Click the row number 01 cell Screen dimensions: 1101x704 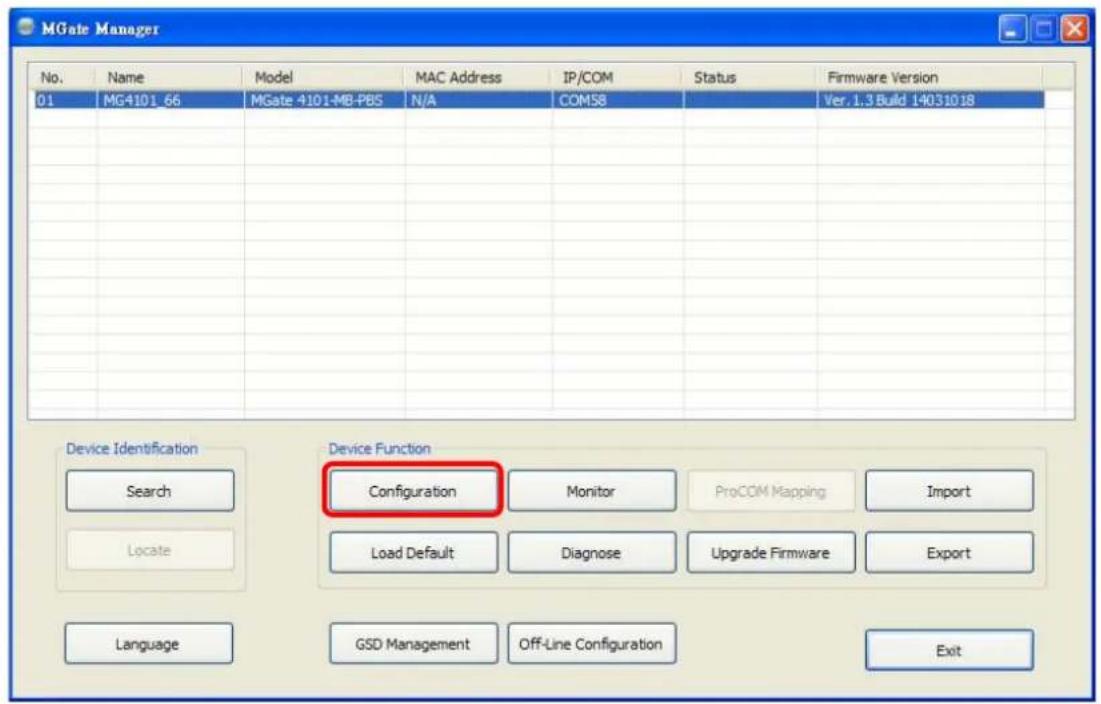[65, 100]
